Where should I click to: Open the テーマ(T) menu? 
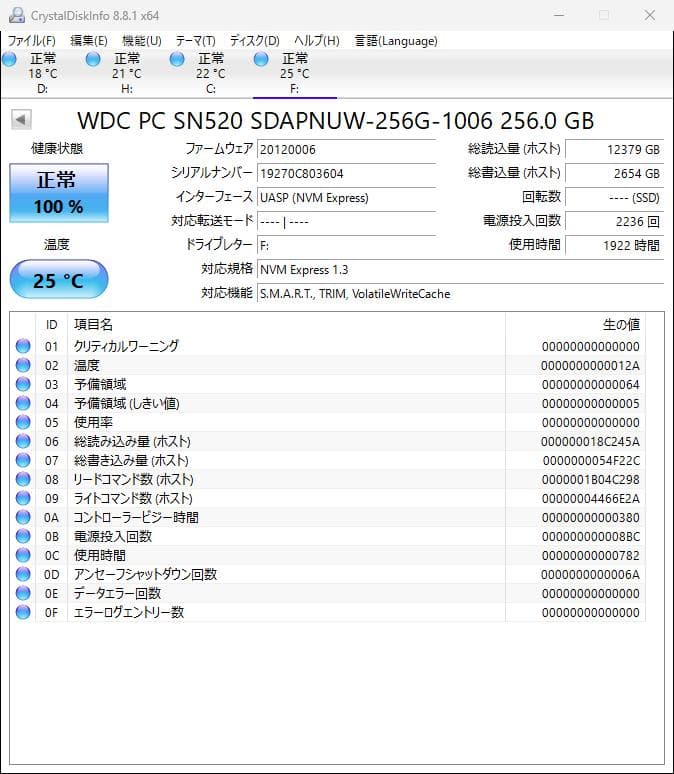pyautogui.click(x=196, y=40)
